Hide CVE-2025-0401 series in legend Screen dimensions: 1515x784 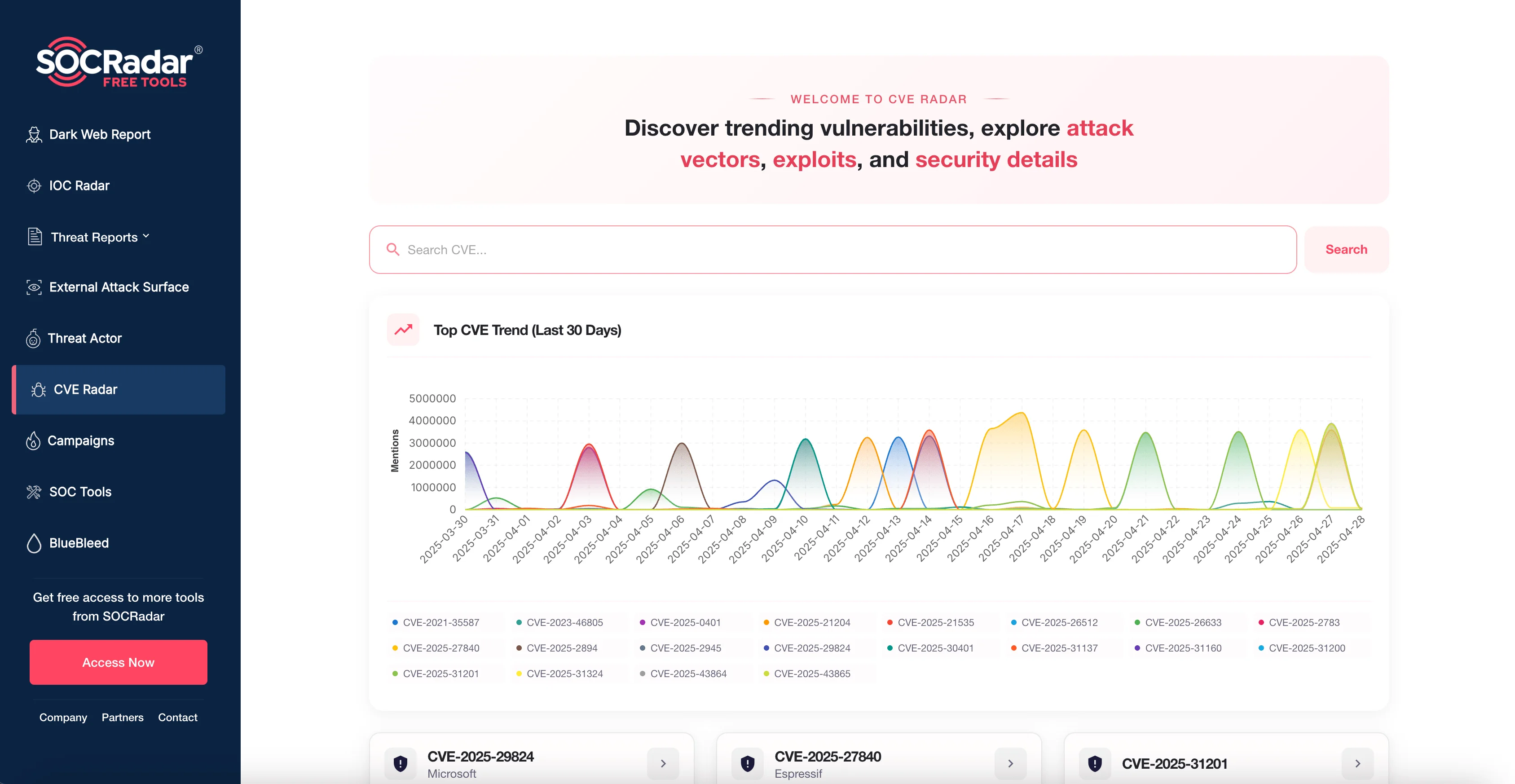pyautogui.click(x=680, y=622)
